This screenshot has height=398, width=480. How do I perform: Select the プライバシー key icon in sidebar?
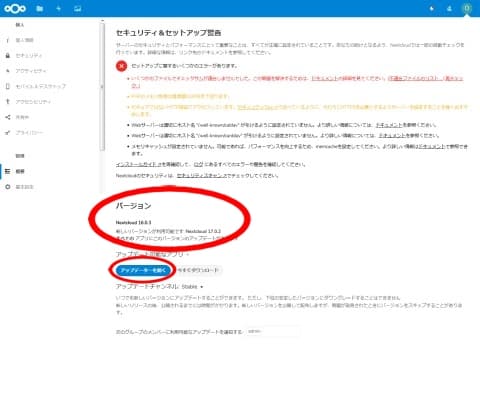tap(8, 133)
